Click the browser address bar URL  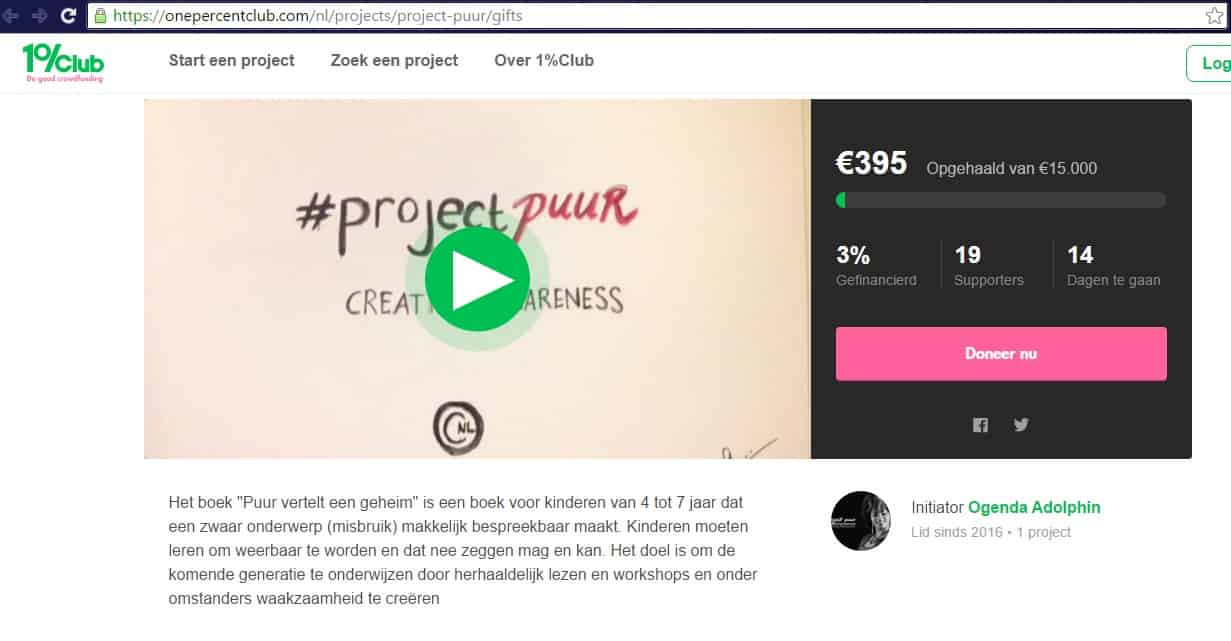[x=318, y=16]
